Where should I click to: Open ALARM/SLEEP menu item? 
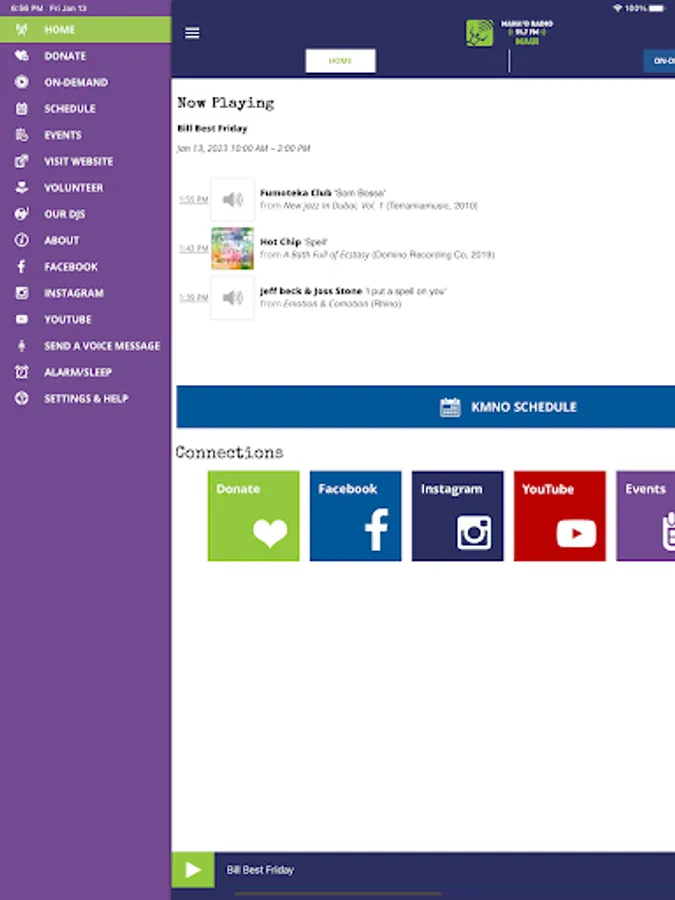[x=77, y=373]
